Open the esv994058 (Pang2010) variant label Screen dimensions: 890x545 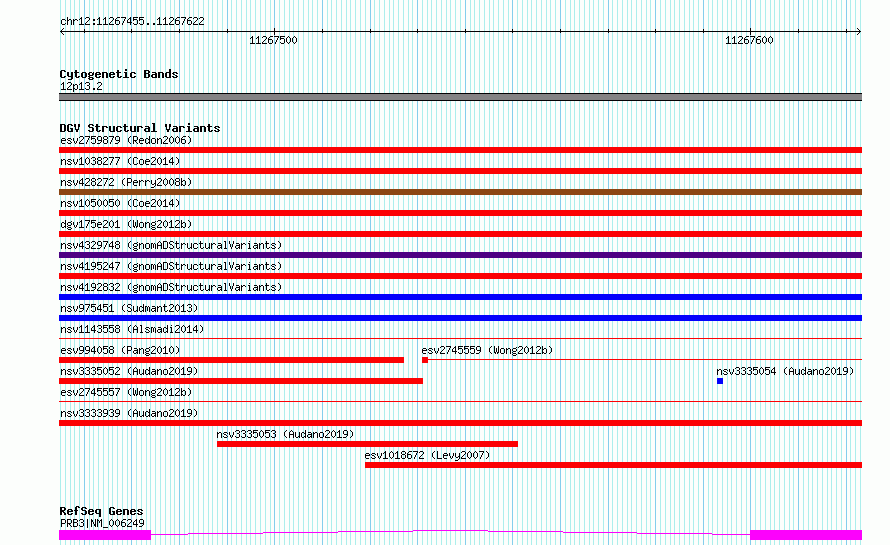click(x=120, y=350)
